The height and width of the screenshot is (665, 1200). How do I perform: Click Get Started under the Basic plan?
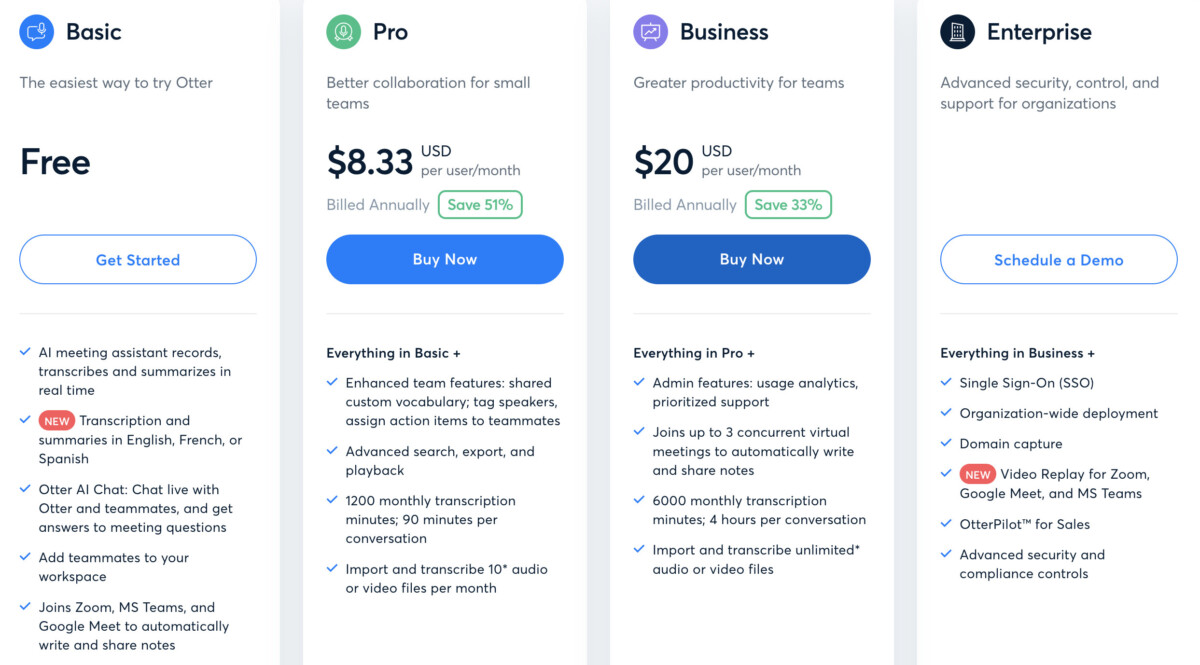tap(137, 259)
